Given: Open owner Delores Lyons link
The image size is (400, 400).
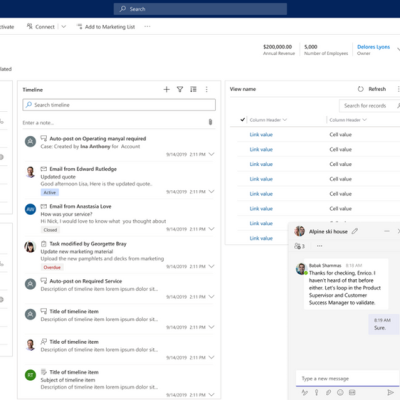Looking at the screenshot, I should pyautogui.click(x=373, y=47).
